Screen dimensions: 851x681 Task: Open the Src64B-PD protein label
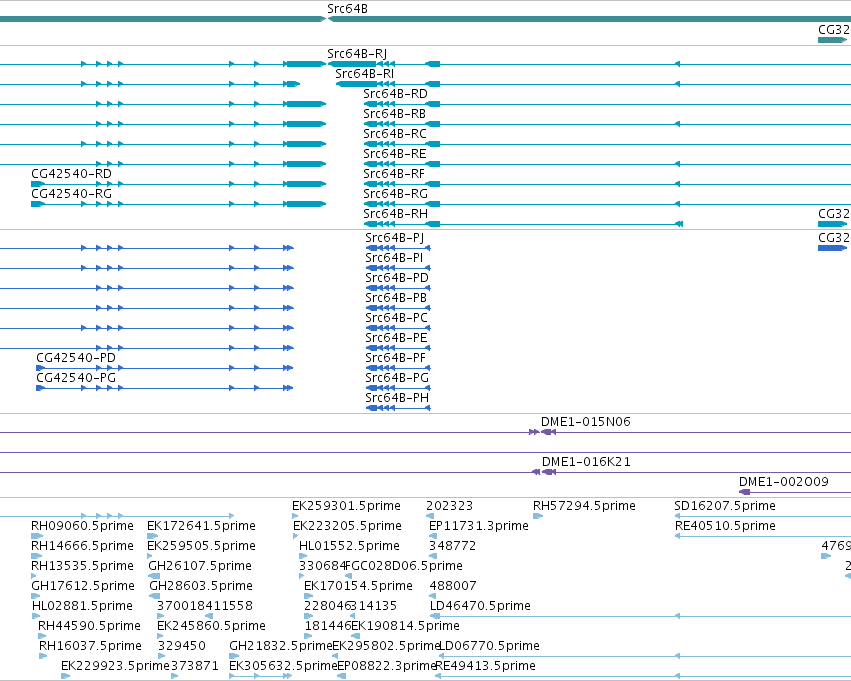pyautogui.click(x=397, y=278)
